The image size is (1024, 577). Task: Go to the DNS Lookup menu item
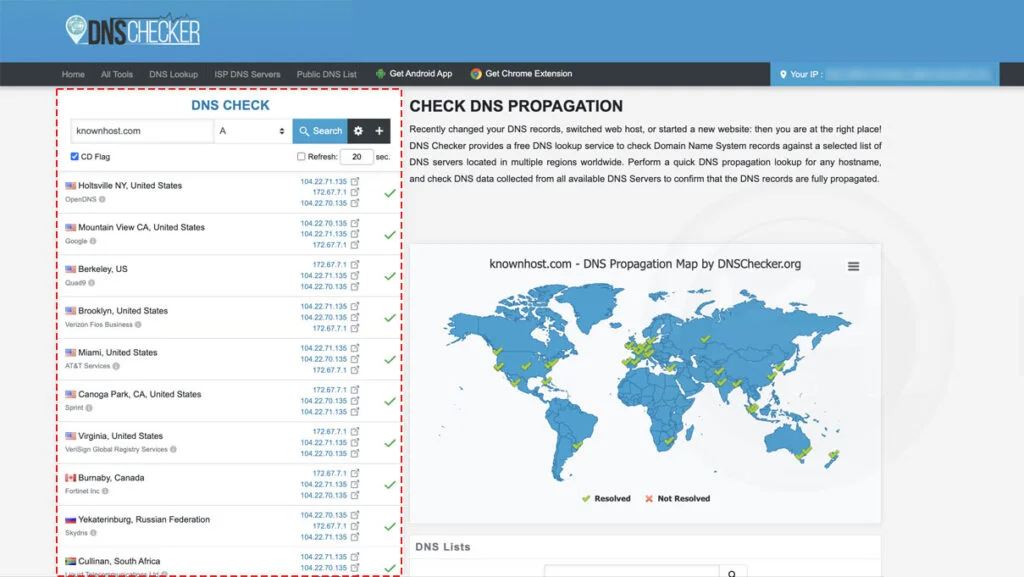click(173, 74)
